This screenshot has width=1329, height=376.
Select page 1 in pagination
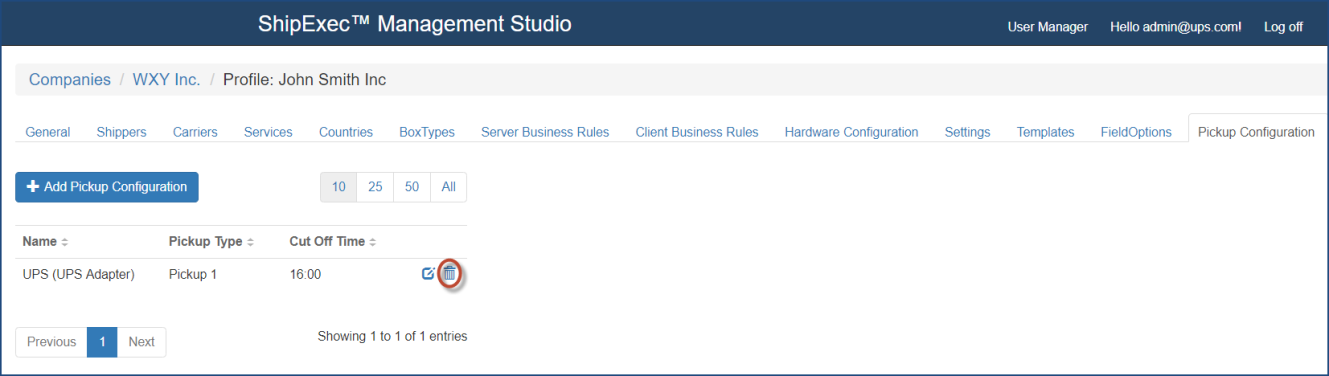[x=103, y=342]
